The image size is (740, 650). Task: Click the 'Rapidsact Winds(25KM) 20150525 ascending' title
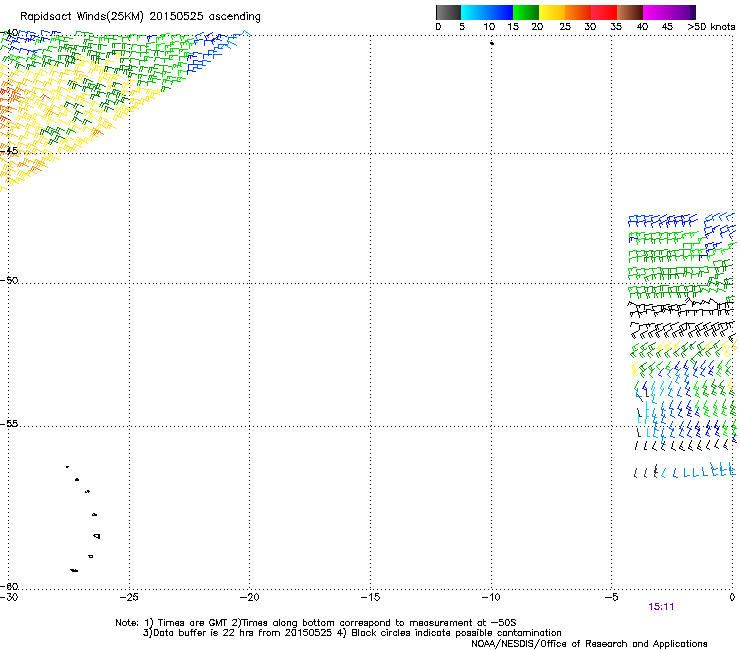[x=140, y=17]
